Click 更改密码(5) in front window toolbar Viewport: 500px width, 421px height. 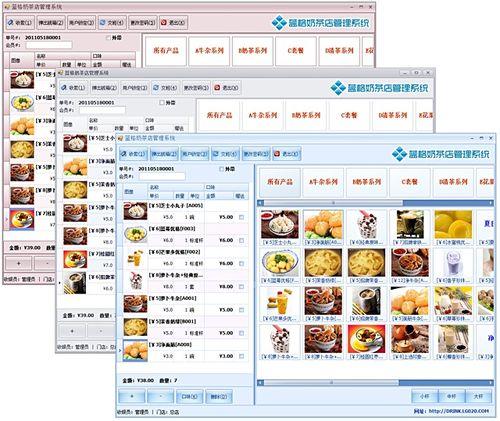pos(256,154)
